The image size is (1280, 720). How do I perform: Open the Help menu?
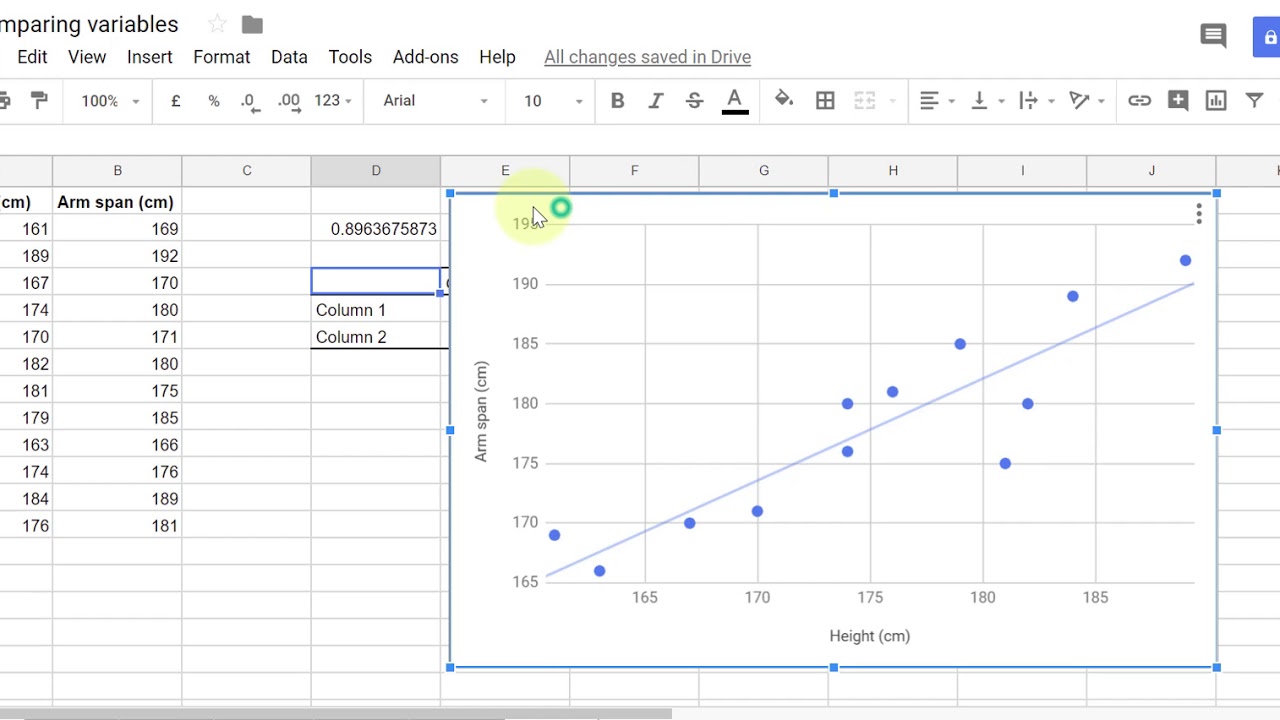(497, 57)
